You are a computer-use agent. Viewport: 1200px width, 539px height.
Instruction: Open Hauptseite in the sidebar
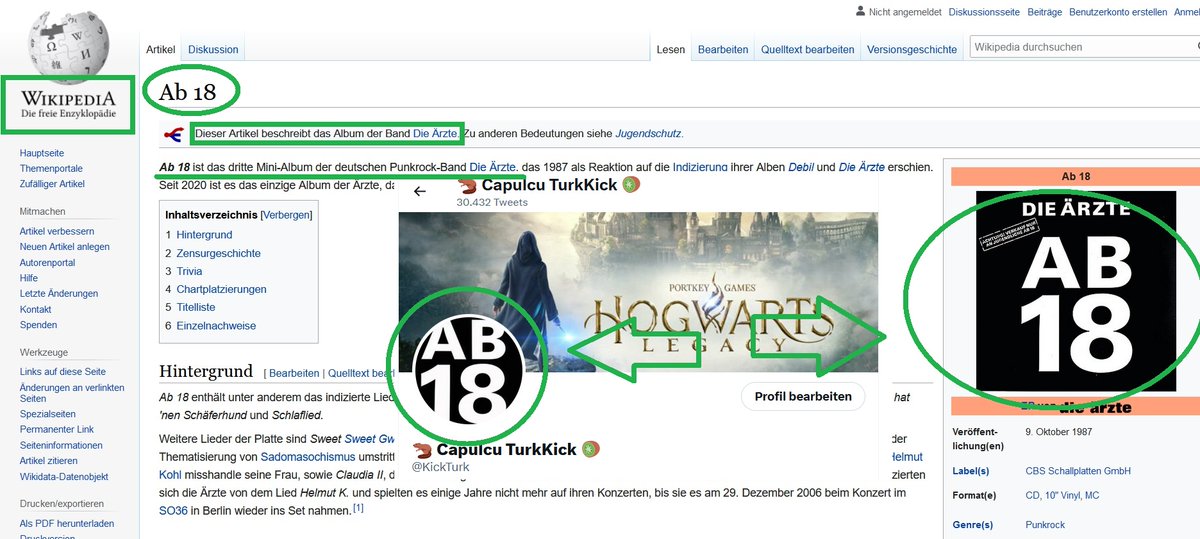tap(42, 153)
